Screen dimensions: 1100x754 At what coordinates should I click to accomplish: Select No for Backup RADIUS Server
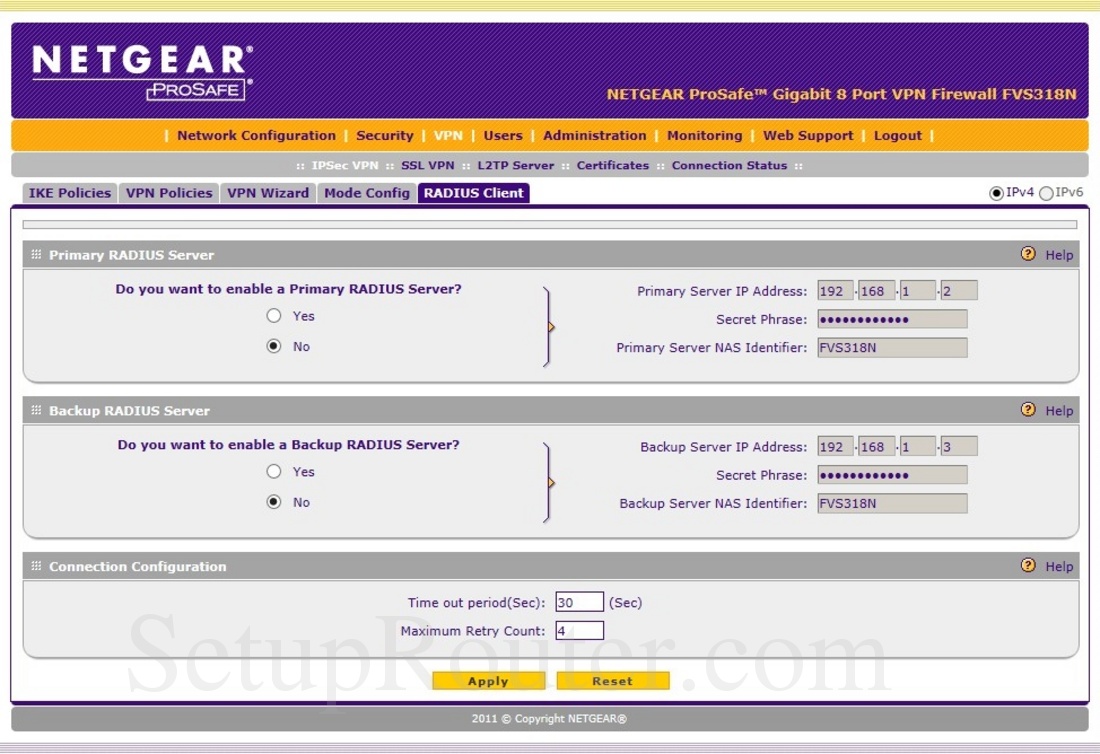(x=274, y=501)
